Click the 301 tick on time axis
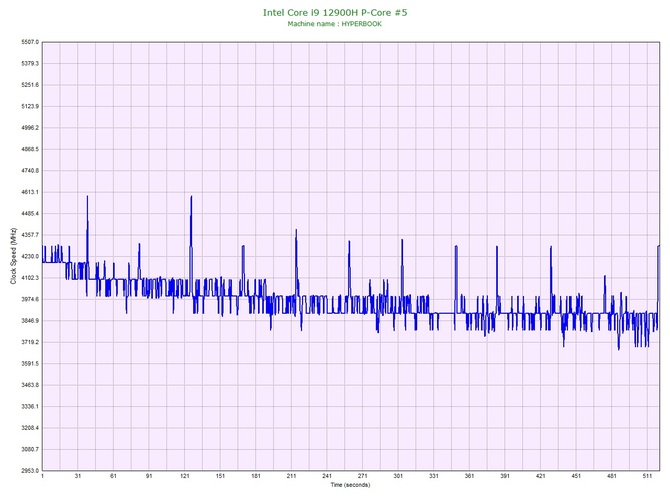Viewport: 670px width, 502px height. tap(398, 476)
